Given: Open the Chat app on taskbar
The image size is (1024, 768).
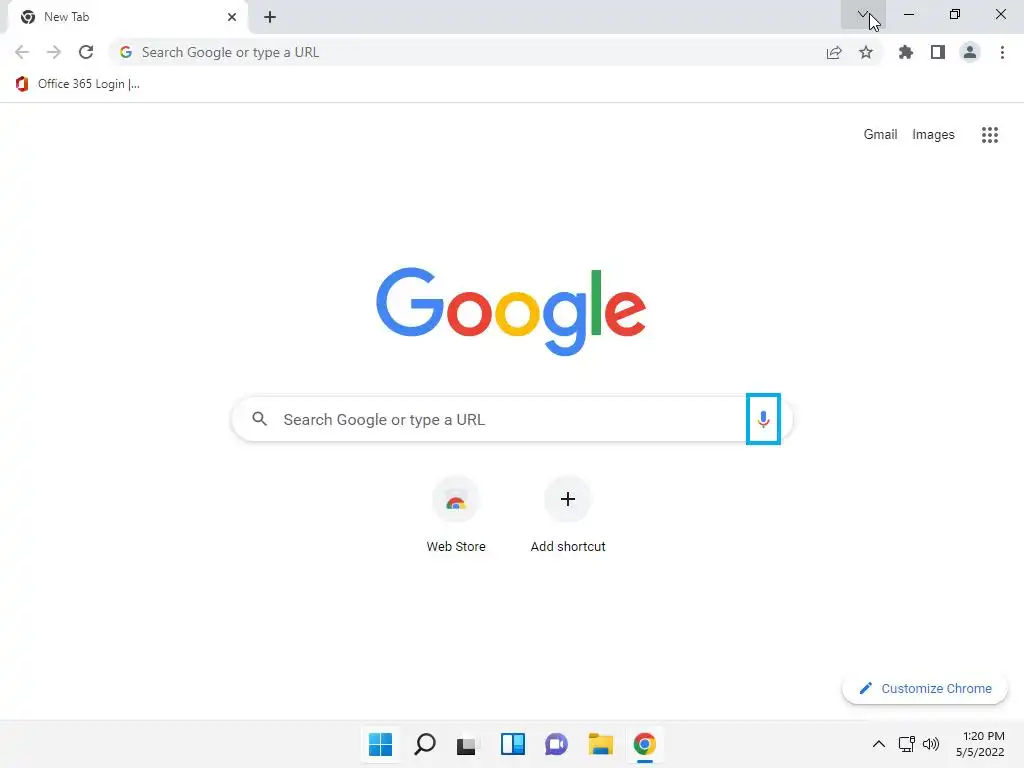Looking at the screenshot, I should click(x=556, y=744).
